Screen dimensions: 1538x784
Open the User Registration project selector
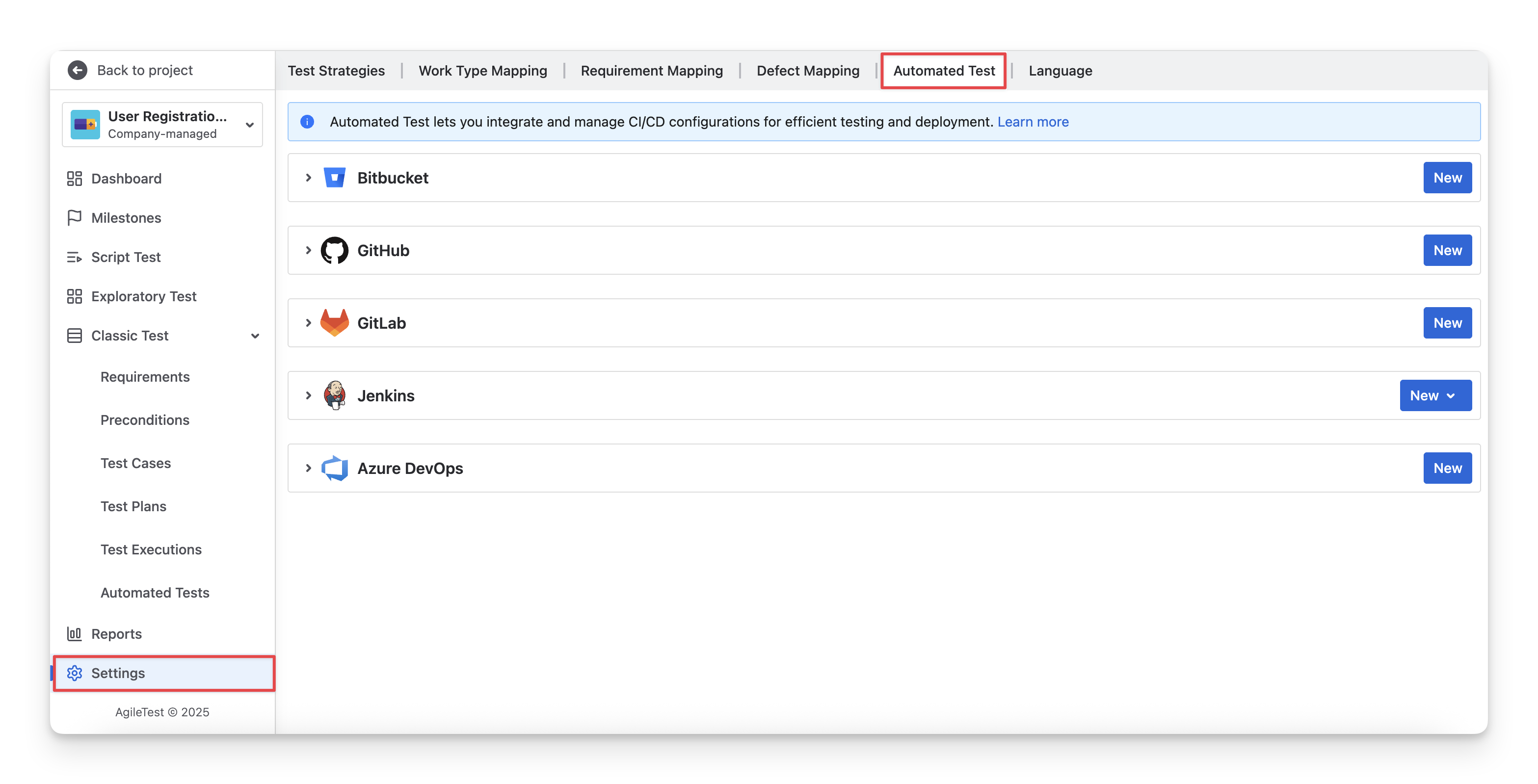162,124
